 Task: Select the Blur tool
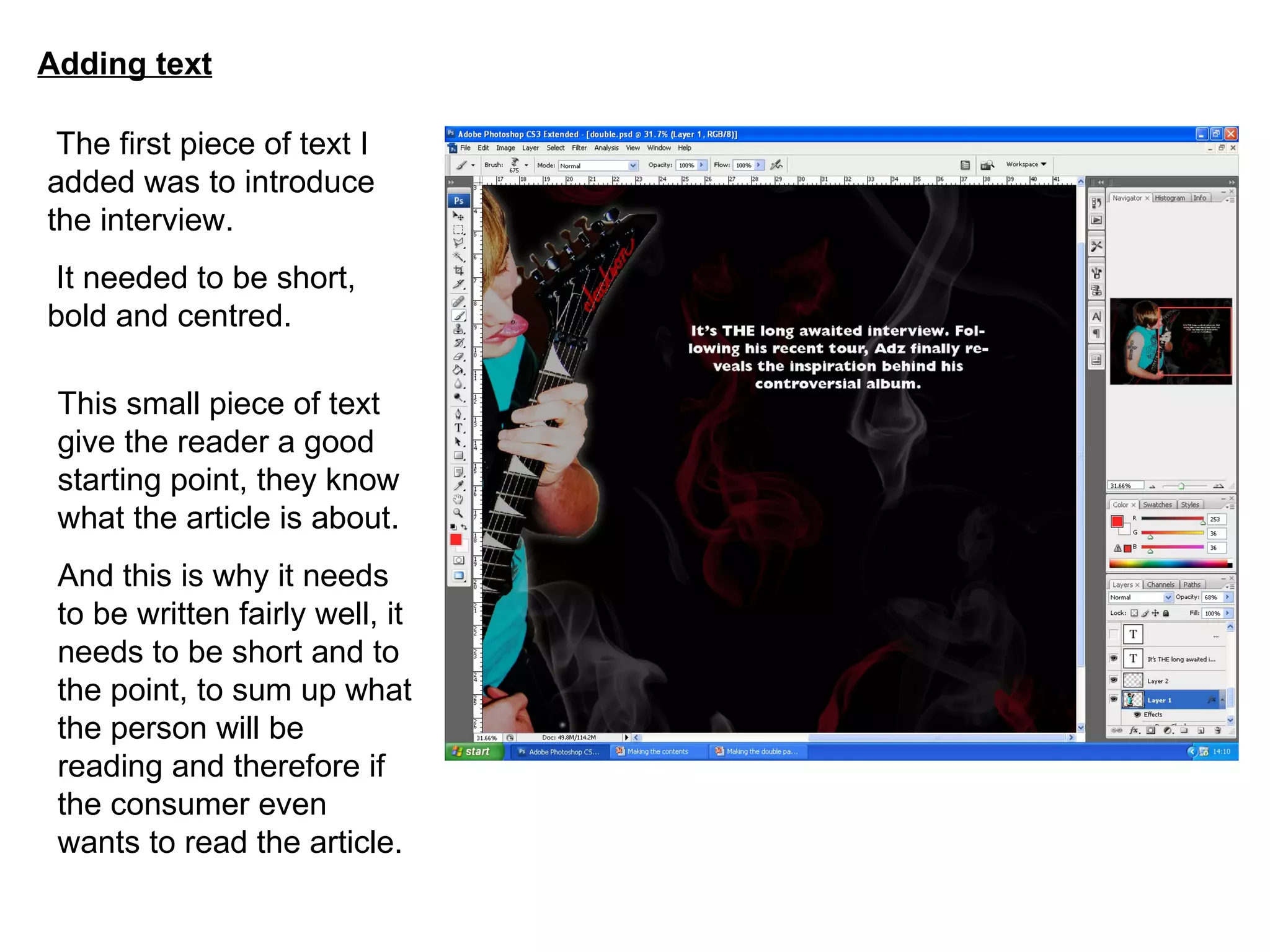point(458,384)
